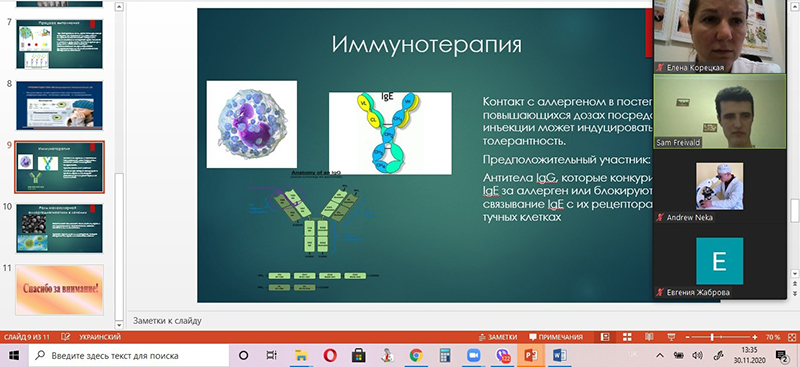The height and width of the screenshot is (367, 800).
Task: Click the spell check icon in status bar
Action: pyautogui.click(x=65, y=337)
